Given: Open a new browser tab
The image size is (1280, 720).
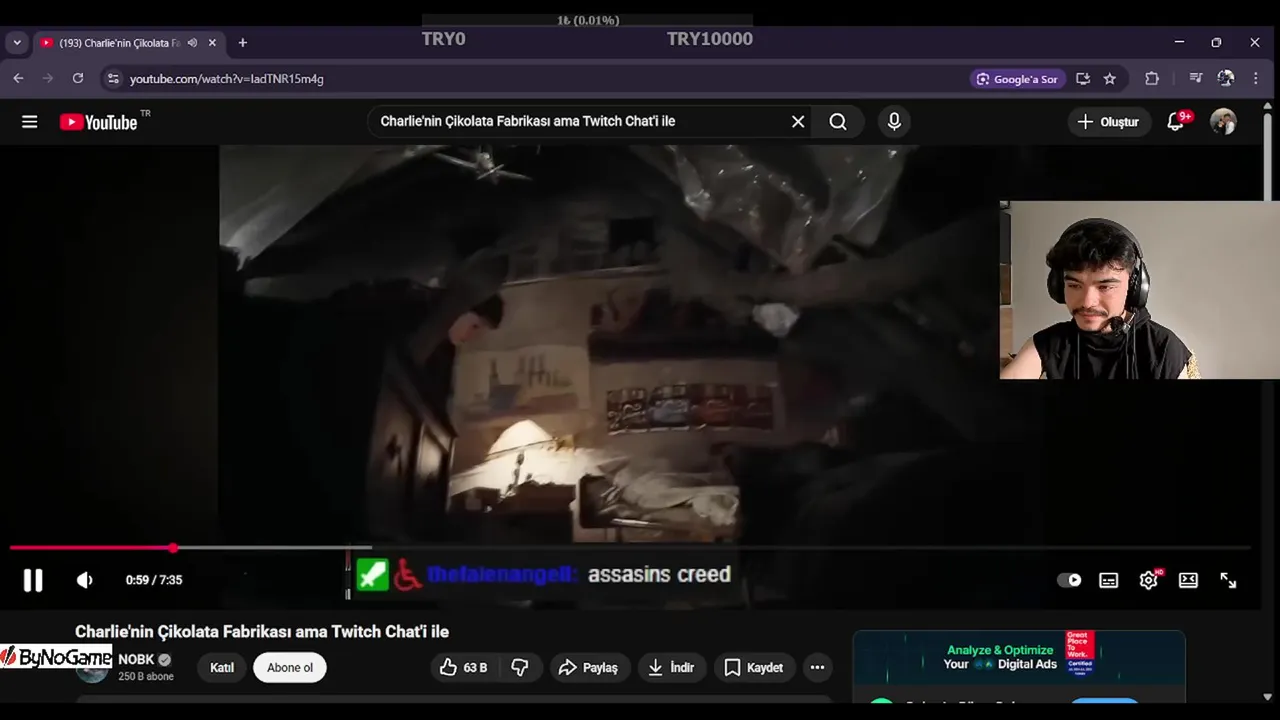Looking at the screenshot, I should tap(242, 43).
